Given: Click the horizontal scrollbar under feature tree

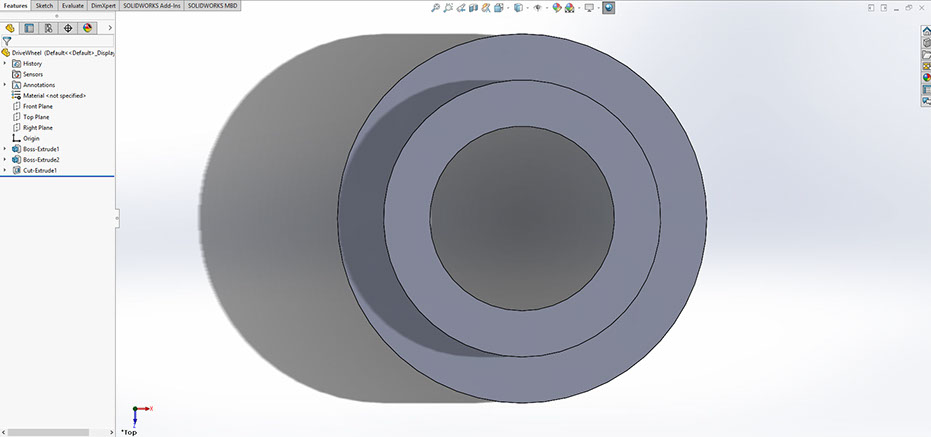Looking at the screenshot, I should pyautogui.click(x=50, y=432).
